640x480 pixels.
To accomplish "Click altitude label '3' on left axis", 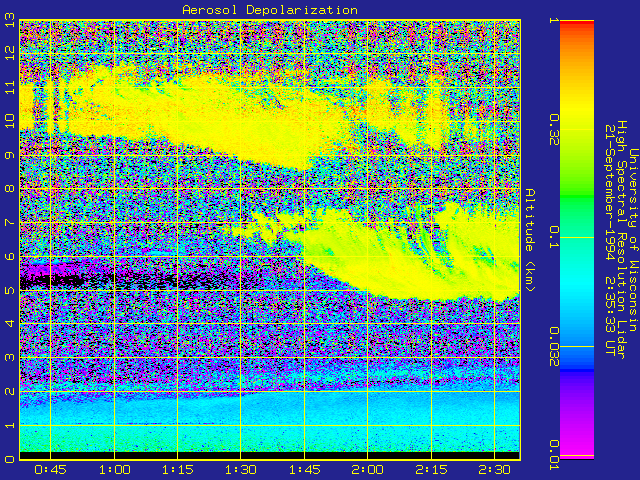I will coord(10,358).
